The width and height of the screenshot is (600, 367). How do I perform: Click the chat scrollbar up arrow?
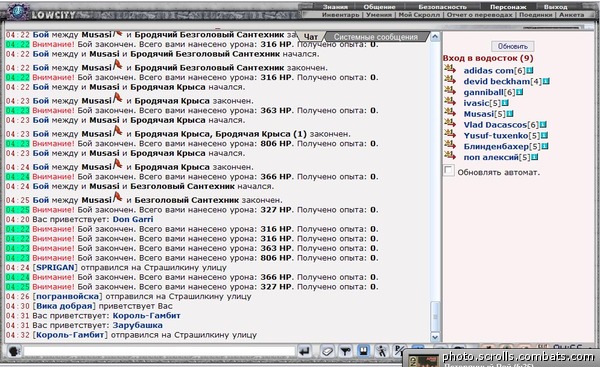pyautogui.click(x=435, y=37)
